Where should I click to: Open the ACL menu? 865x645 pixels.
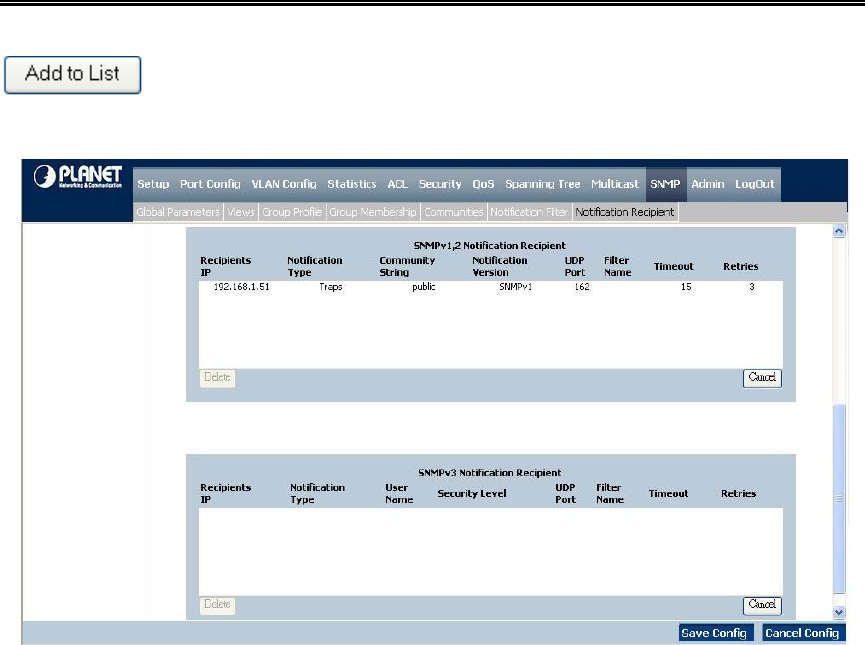(397, 184)
